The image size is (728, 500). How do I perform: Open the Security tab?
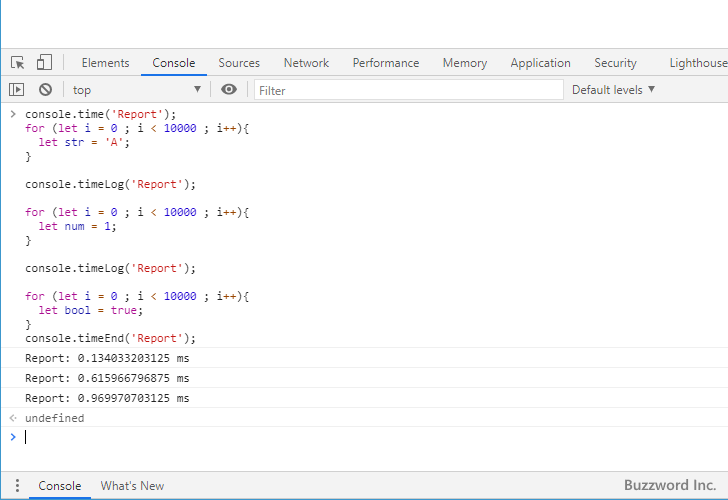[615, 63]
